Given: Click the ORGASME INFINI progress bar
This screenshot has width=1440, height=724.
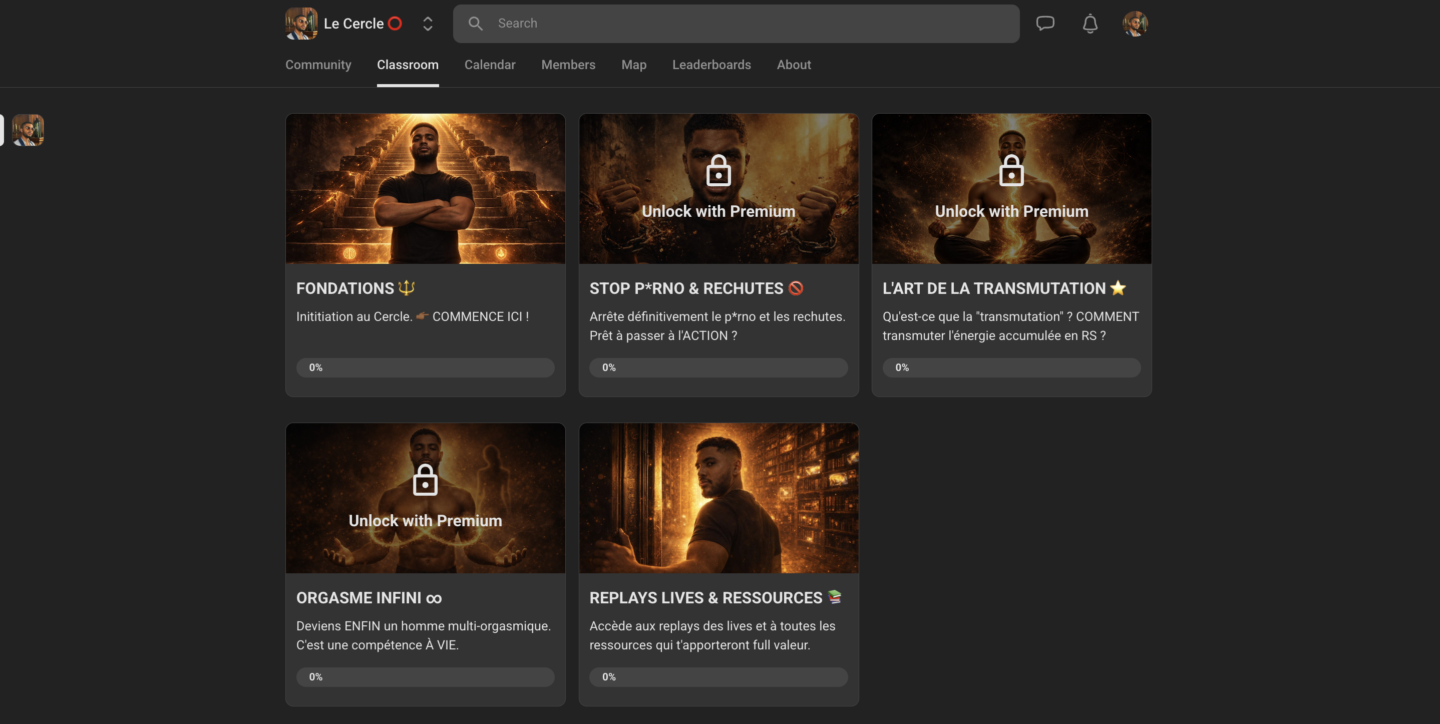Looking at the screenshot, I should coord(425,677).
